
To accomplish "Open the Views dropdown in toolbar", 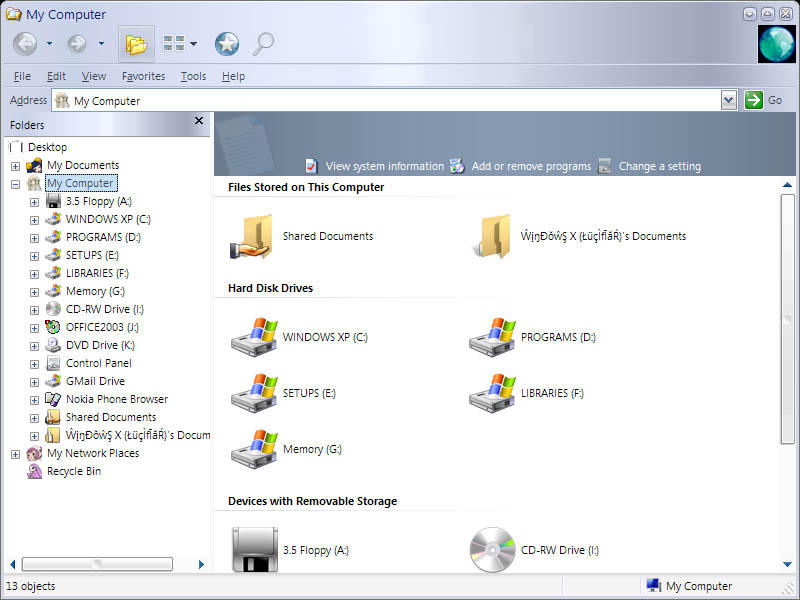I will tap(180, 44).
